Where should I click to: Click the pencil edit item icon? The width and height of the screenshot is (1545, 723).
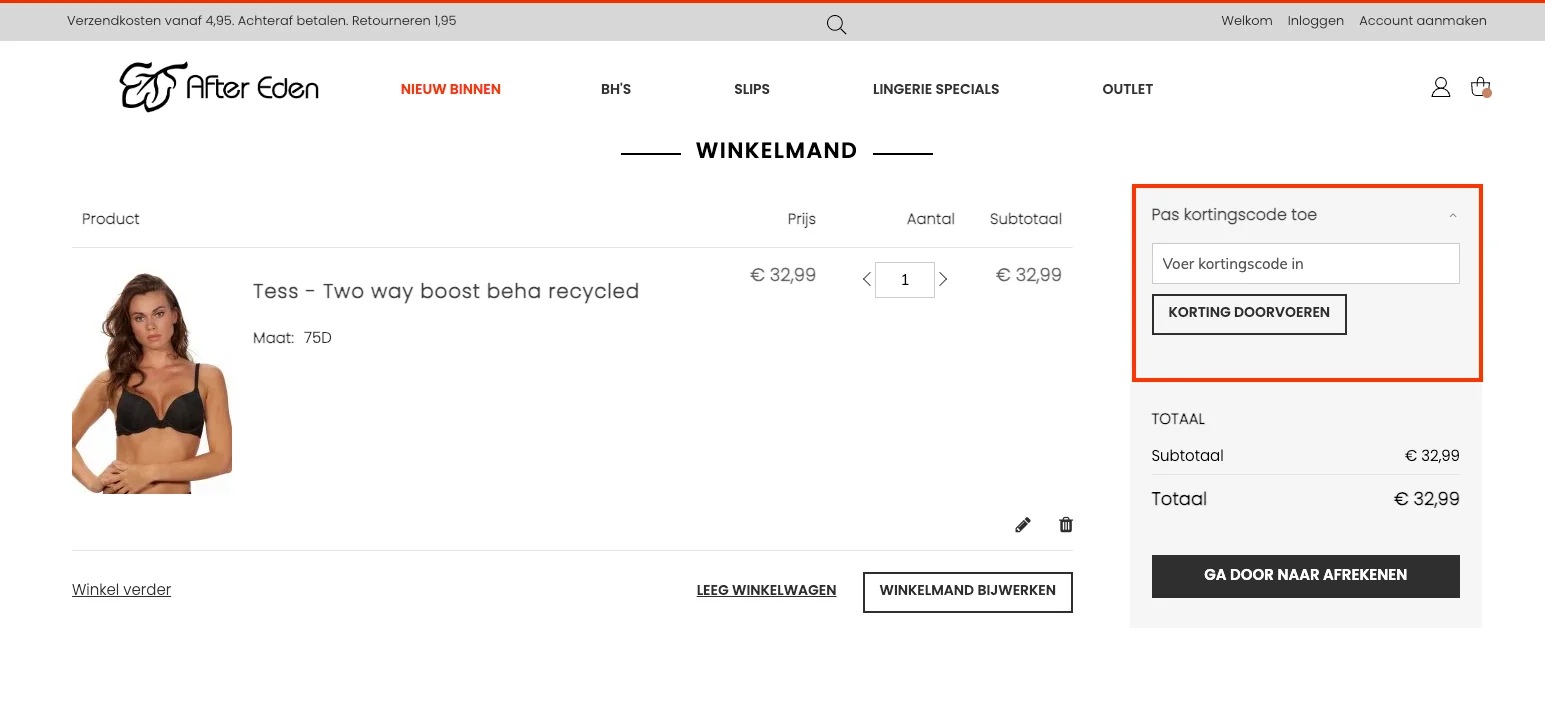coord(1022,525)
